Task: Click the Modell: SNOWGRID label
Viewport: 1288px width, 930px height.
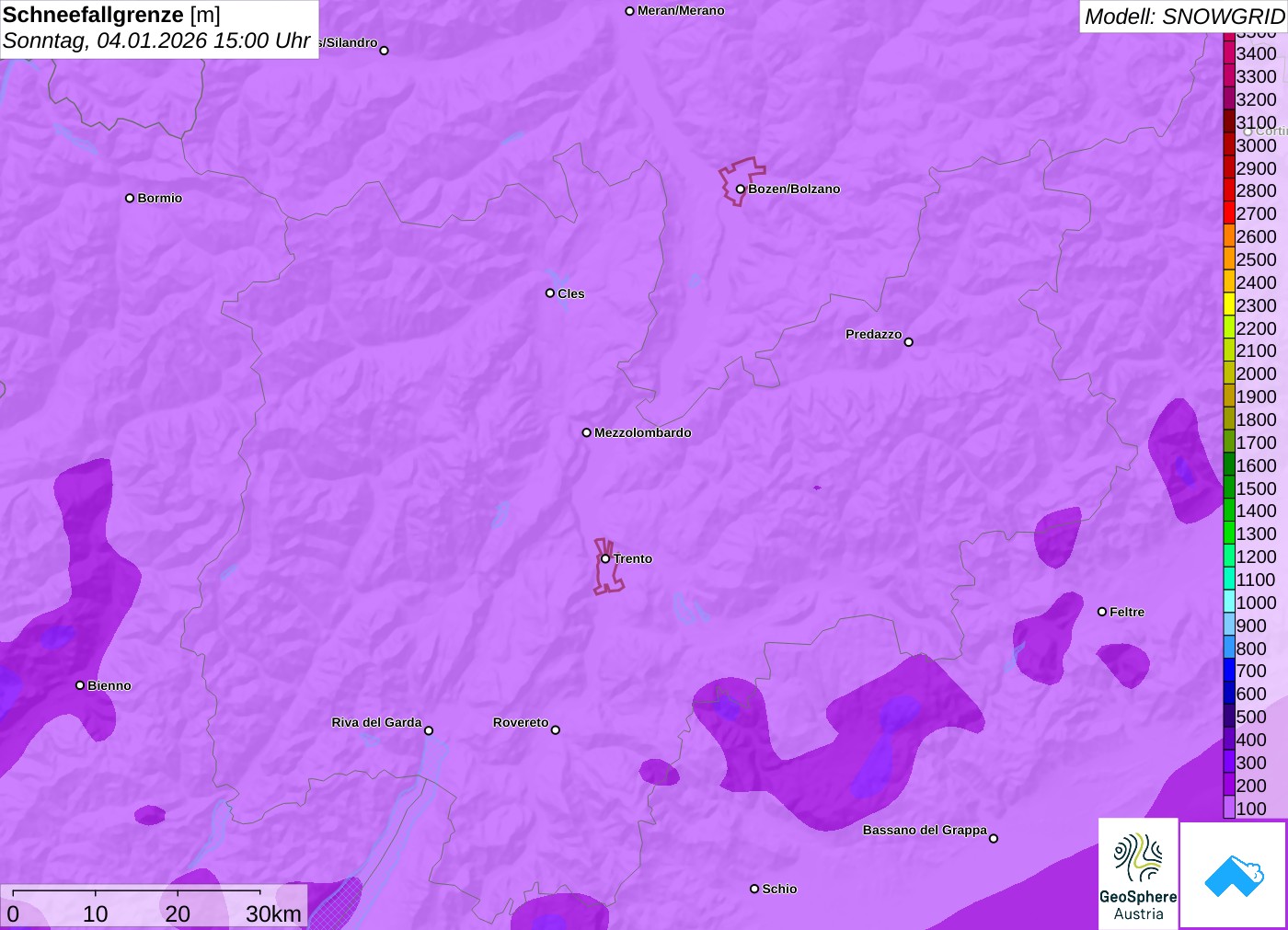Action: click(x=1184, y=17)
